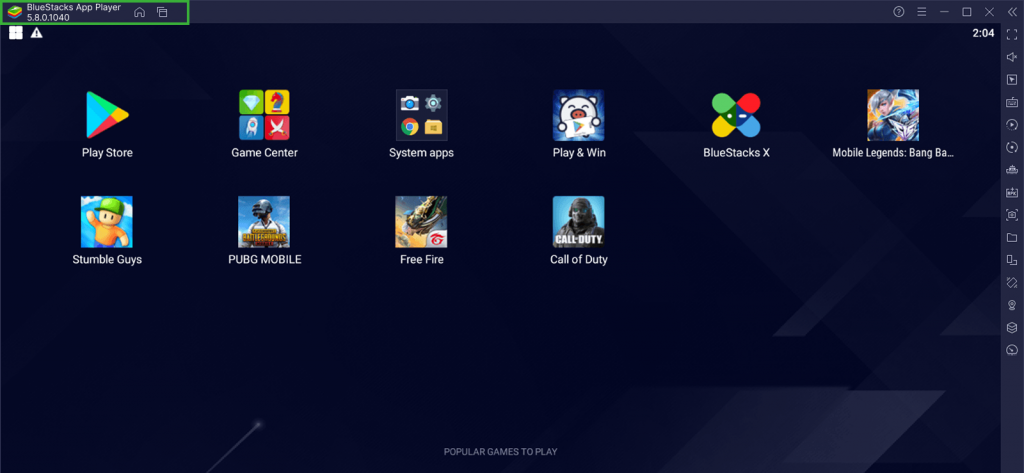The height and width of the screenshot is (473, 1024).
Task: Click the warning triangle notification icon
Action: click(x=37, y=33)
